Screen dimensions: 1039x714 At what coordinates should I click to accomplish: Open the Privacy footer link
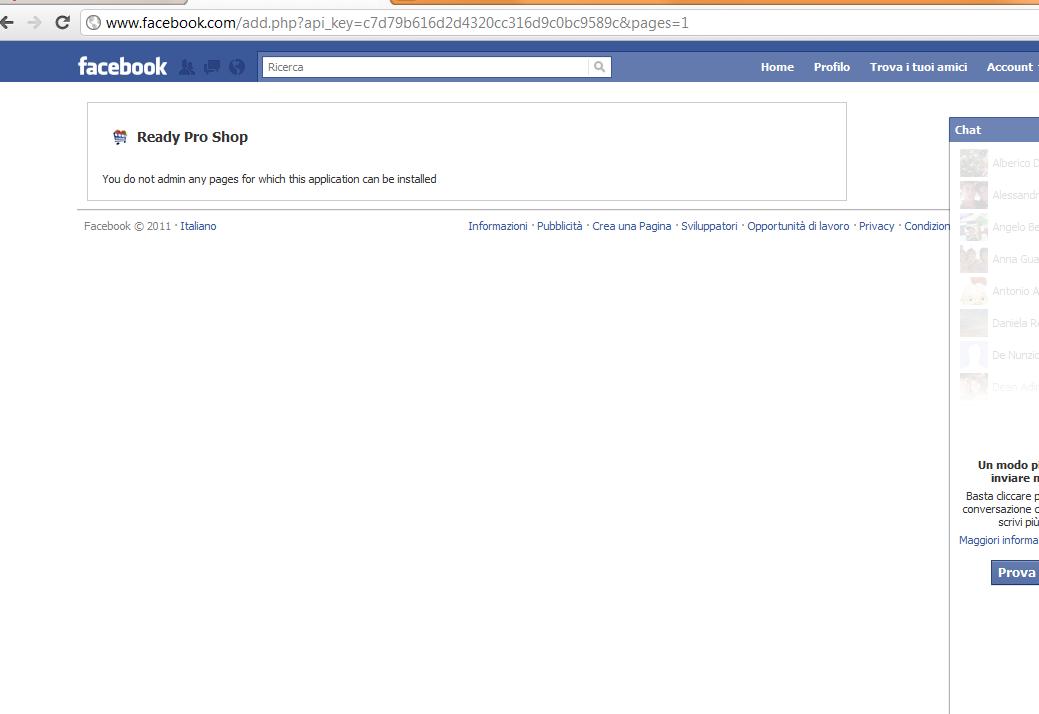[876, 226]
